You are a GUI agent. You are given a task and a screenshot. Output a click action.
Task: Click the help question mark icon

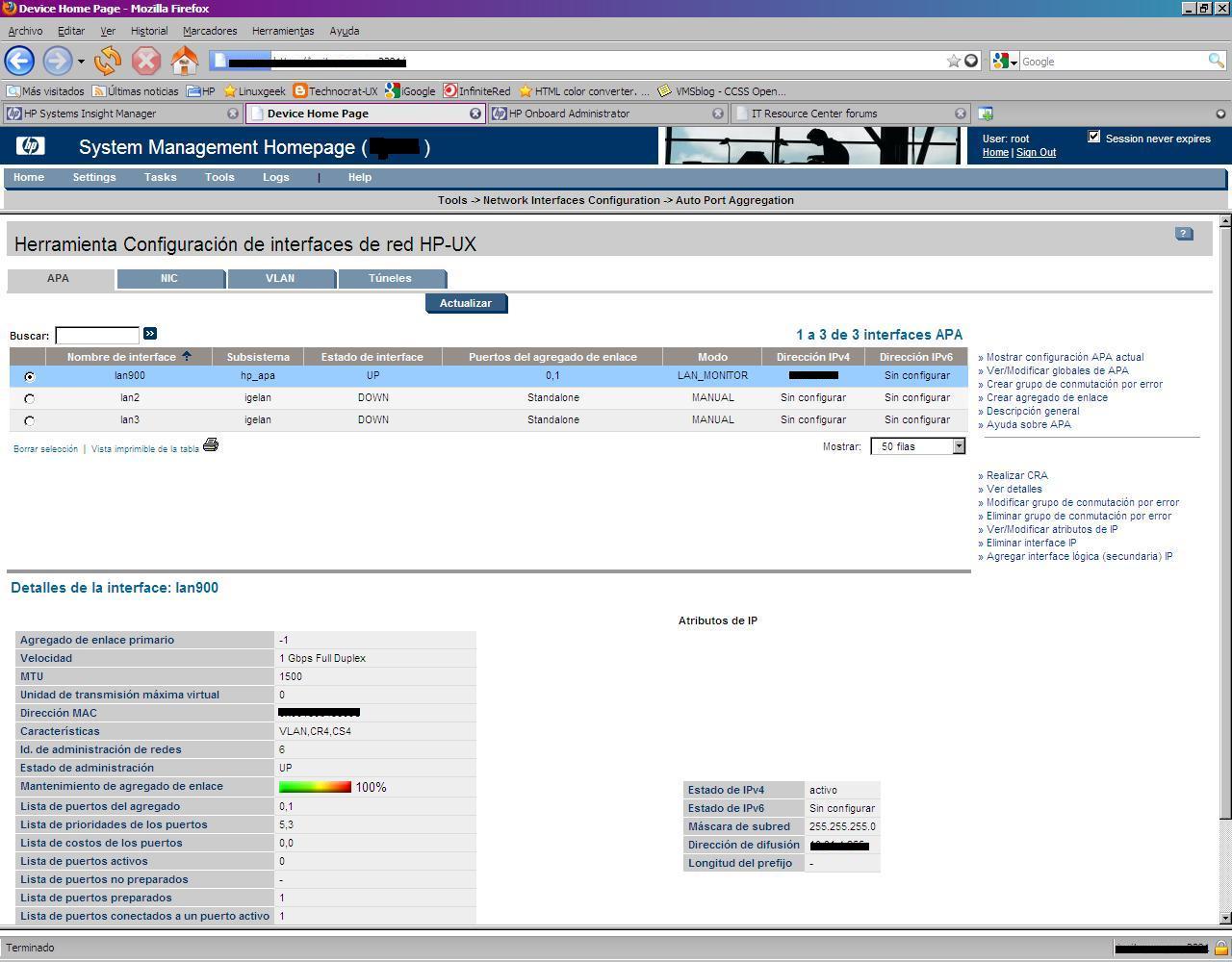click(1184, 234)
